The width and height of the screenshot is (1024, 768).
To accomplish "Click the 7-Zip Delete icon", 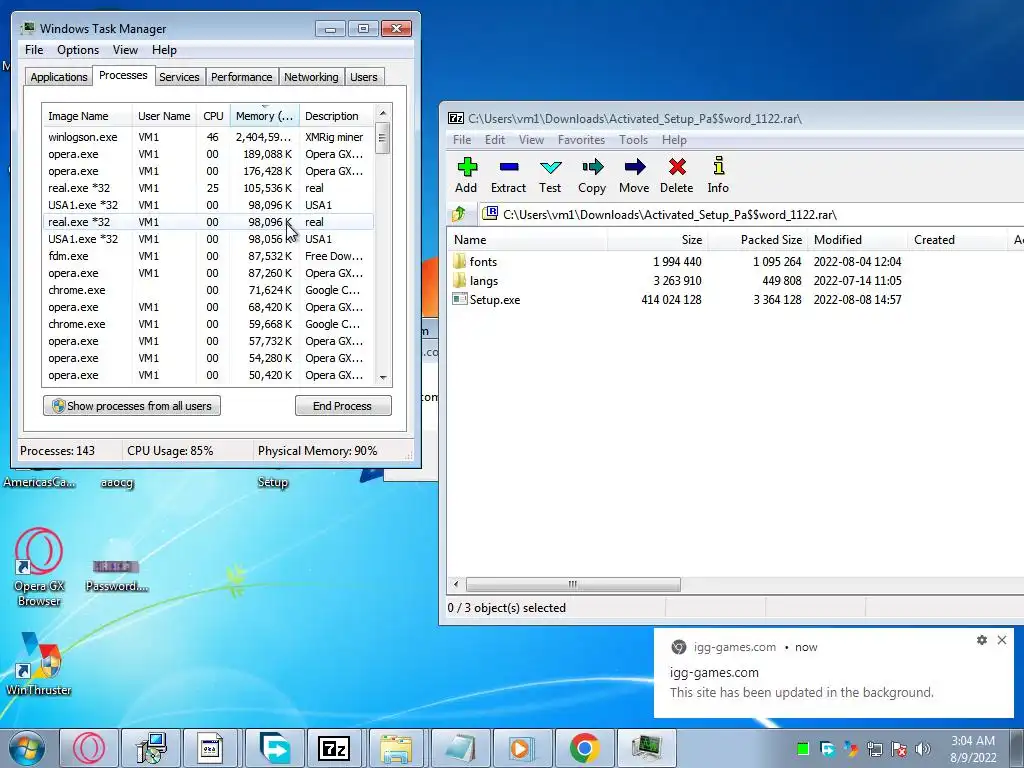I will pyautogui.click(x=677, y=167).
